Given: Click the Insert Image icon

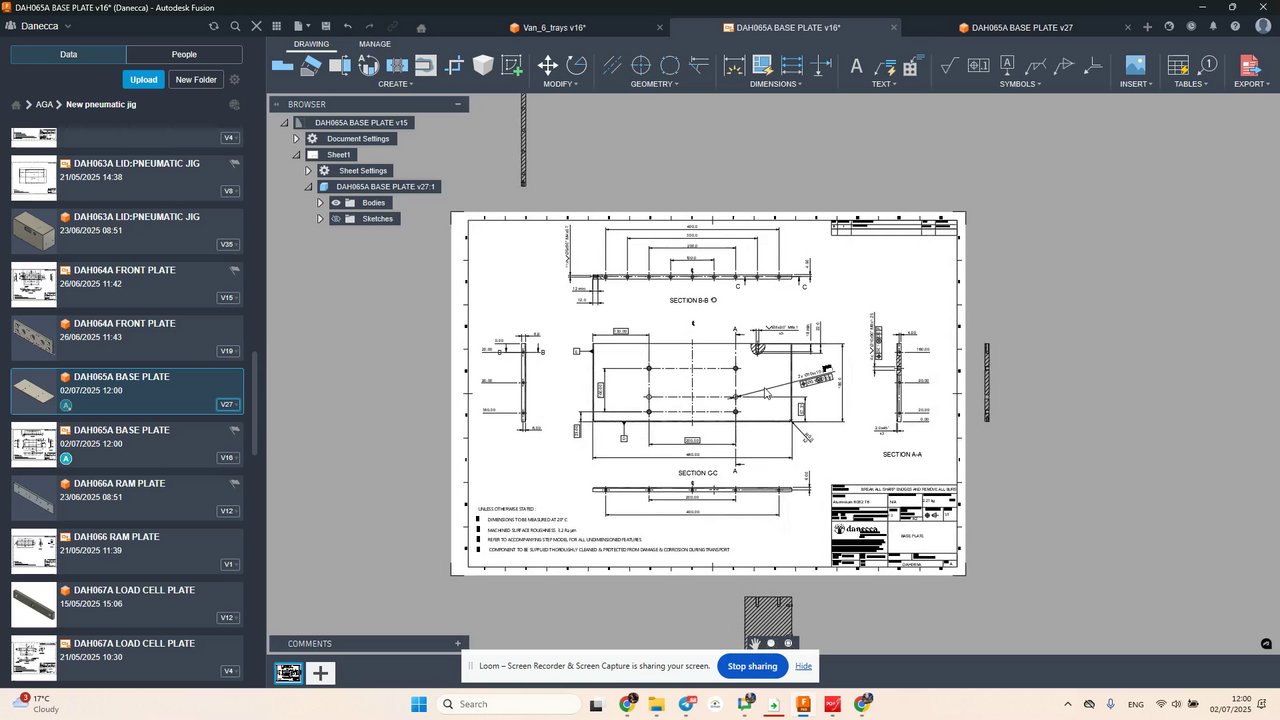Looking at the screenshot, I should click(1135, 66).
